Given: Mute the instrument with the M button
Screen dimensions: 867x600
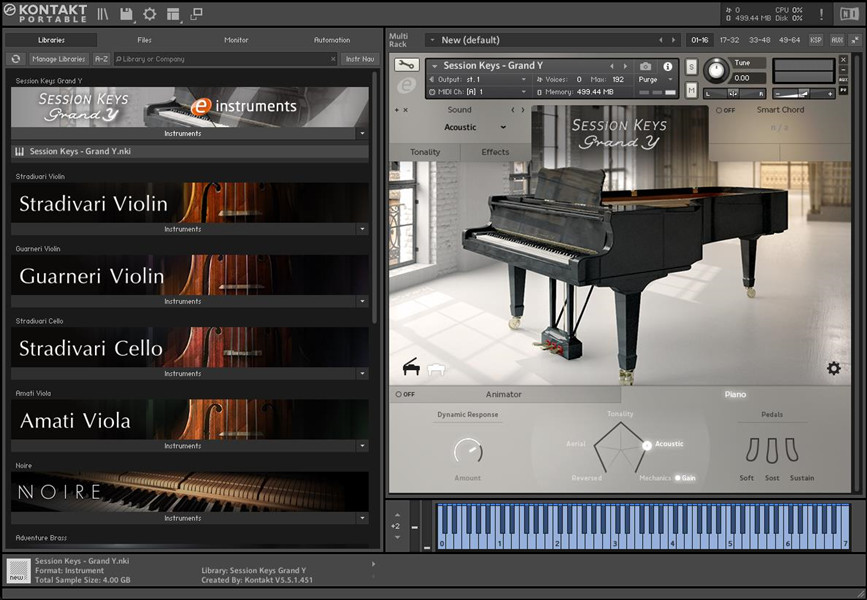Looking at the screenshot, I should pyautogui.click(x=691, y=90).
